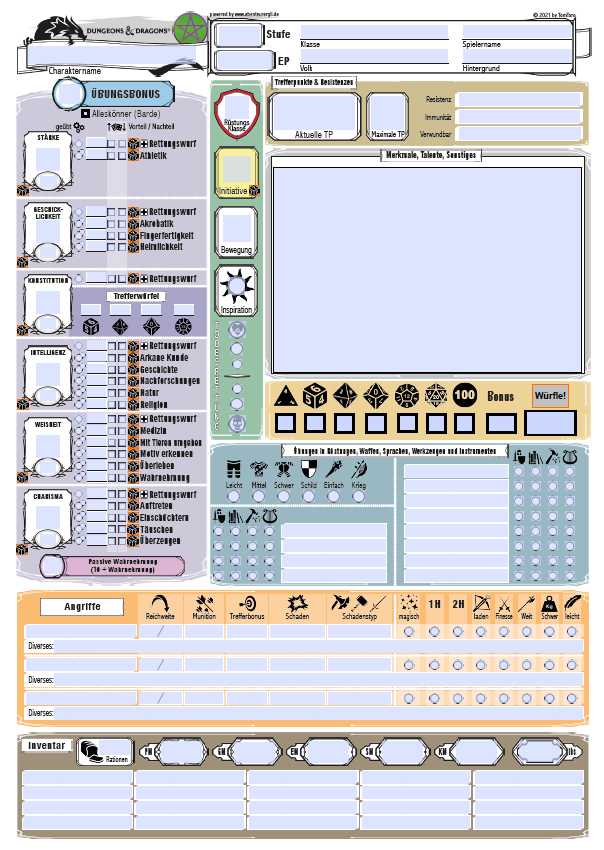Enable the Alleskönner (Barde) checkbox

tap(86, 115)
